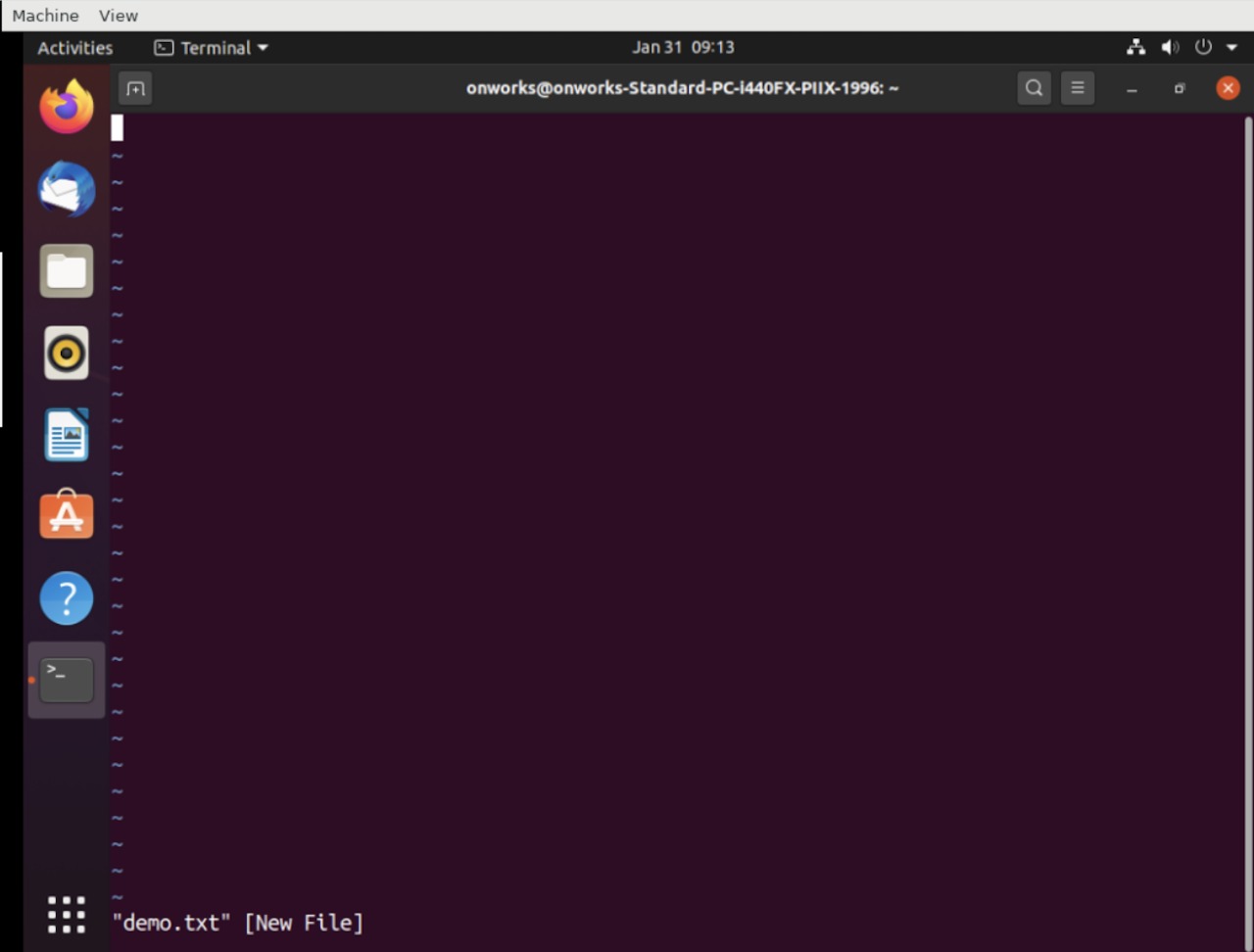Open the Files manager in dock

coord(67,271)
